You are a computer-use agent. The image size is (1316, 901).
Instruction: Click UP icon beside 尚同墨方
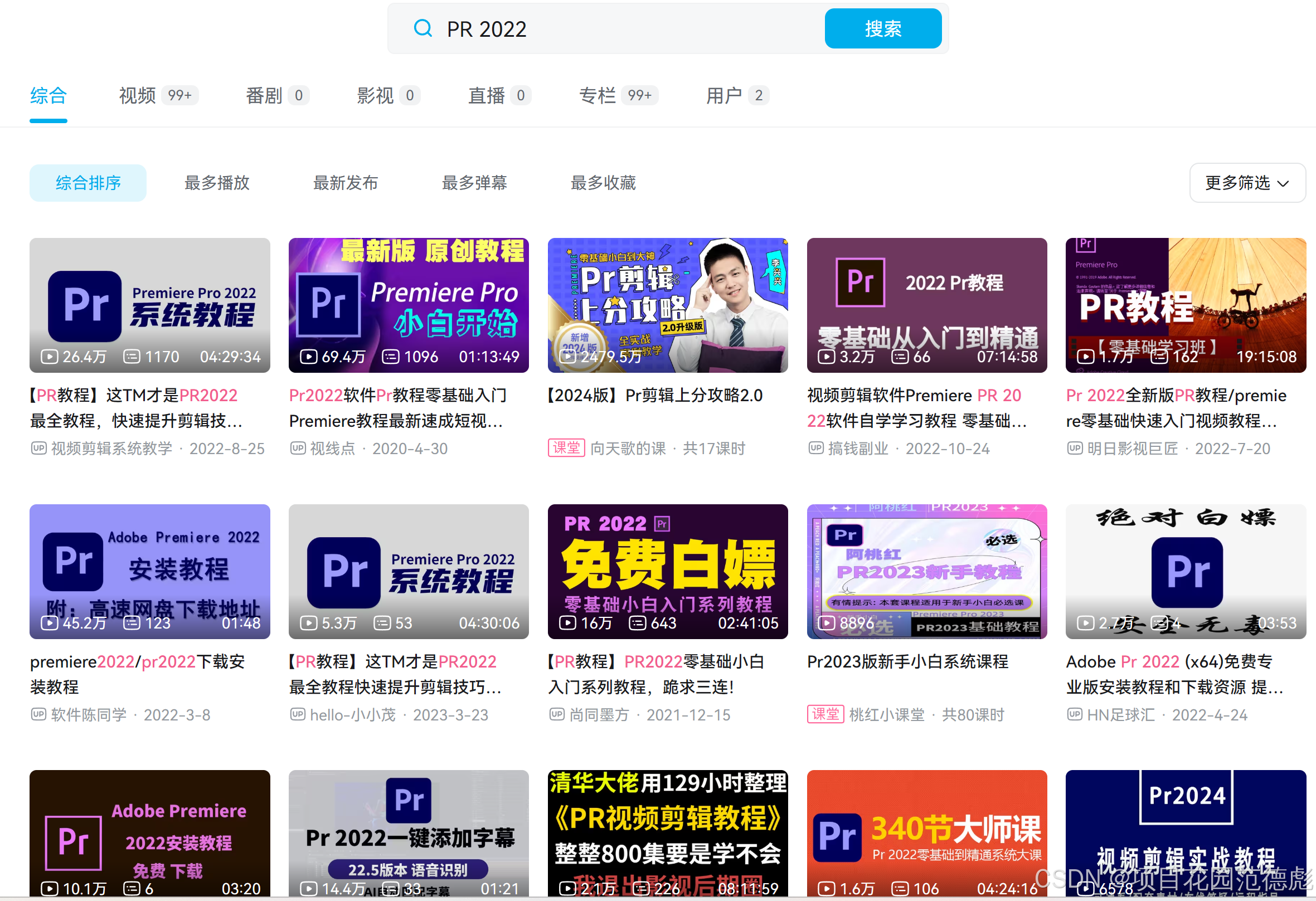coord(557,714)
